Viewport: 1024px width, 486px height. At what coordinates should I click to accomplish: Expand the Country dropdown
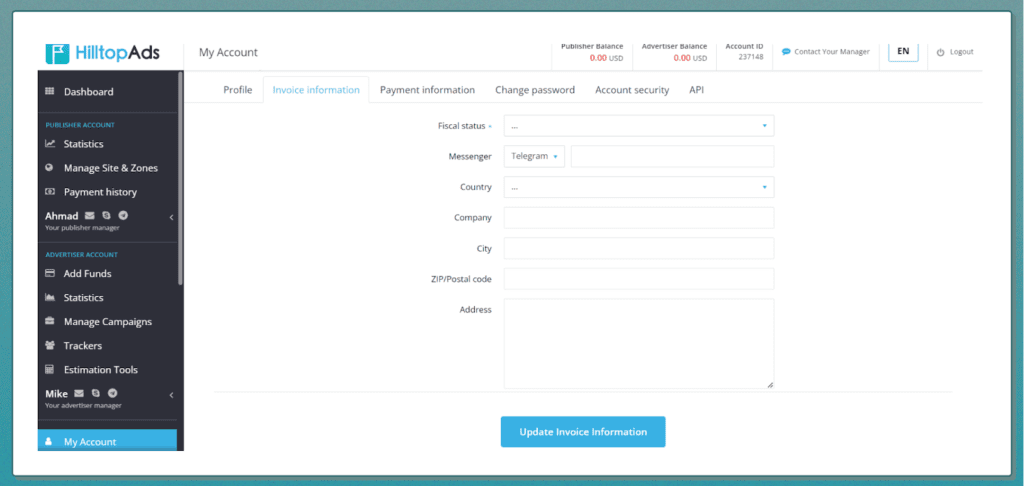[638, 187]
